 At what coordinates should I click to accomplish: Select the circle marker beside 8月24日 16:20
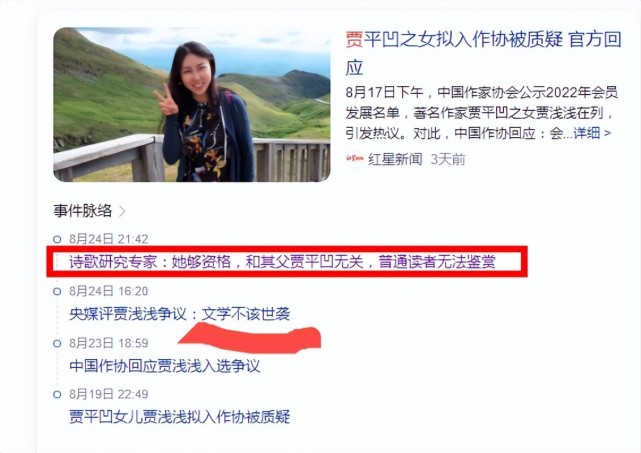[x=57, y=292]
